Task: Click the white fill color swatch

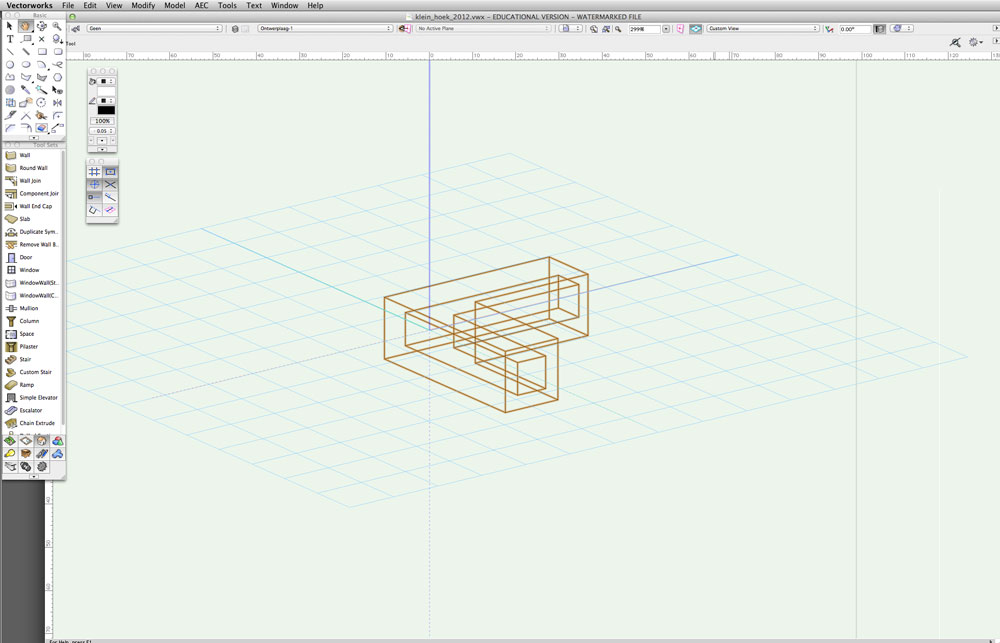Action: (106, 91)
